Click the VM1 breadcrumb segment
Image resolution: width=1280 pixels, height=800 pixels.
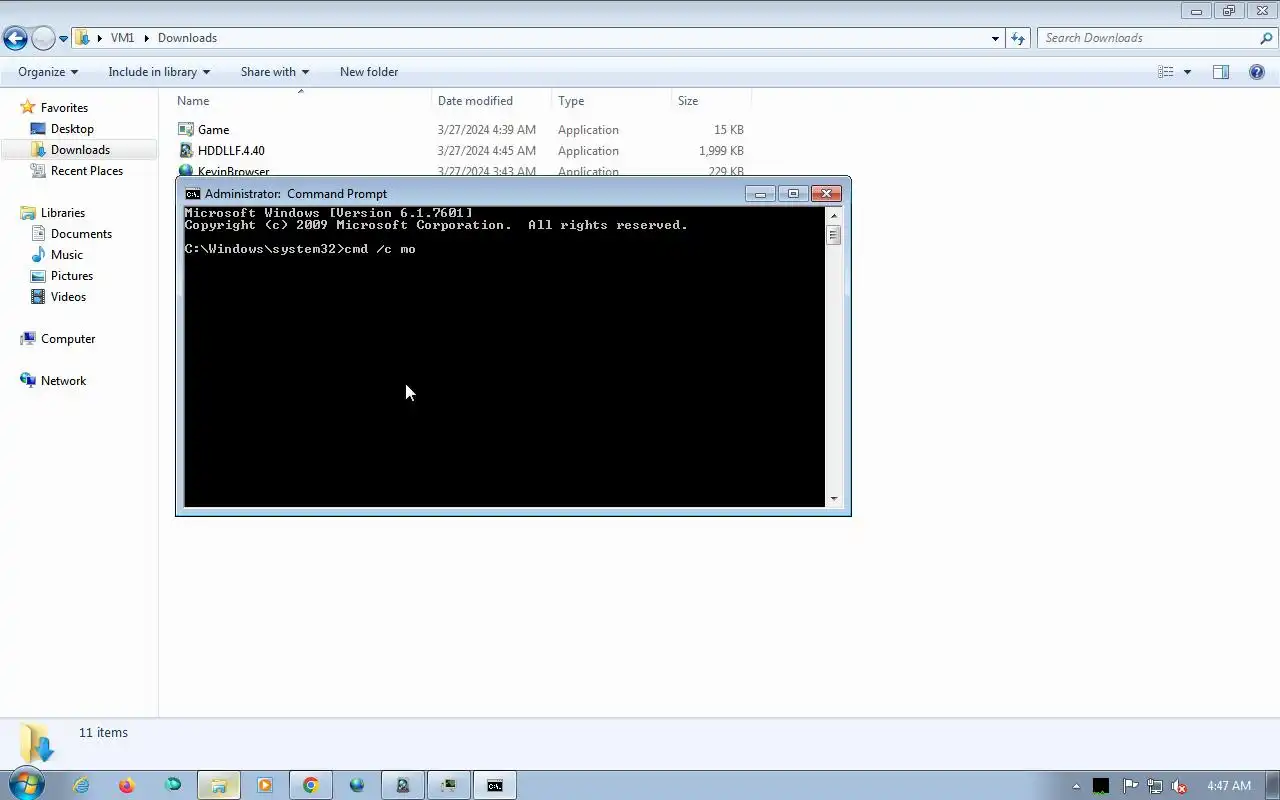click(122, 38)
